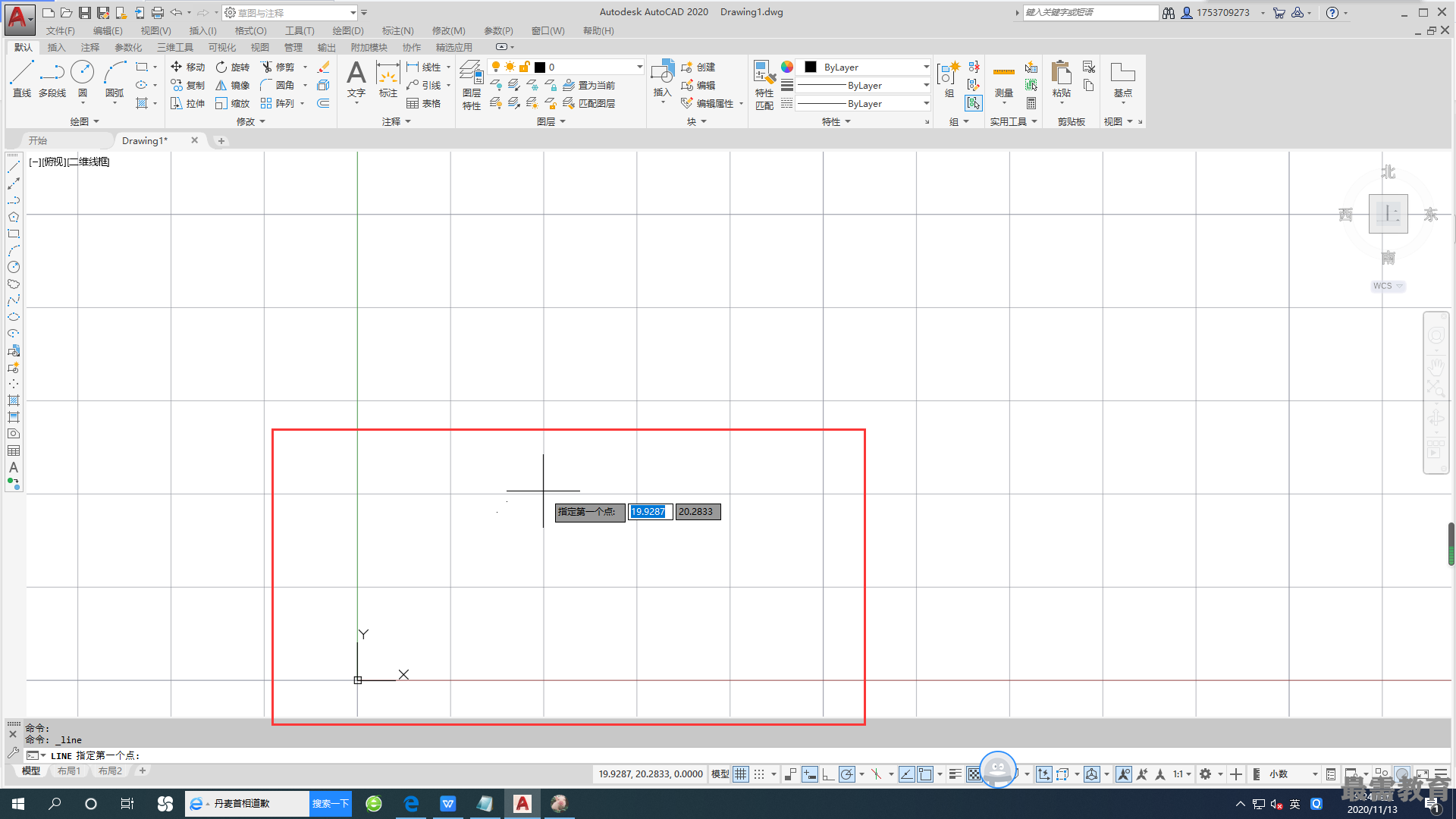Click the Array (阵列) tool
Screen dimensions: 1456x819
278,103
